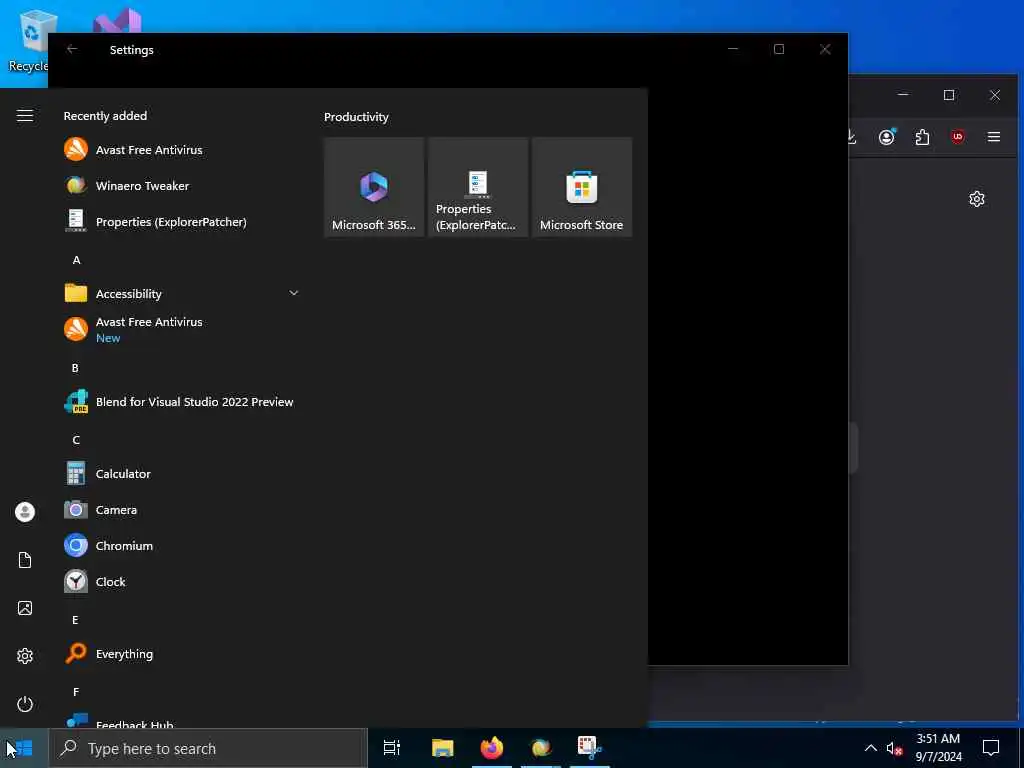Open the user account icon in Start
This screenshot has height=768, width=1024.
point(25,511)
